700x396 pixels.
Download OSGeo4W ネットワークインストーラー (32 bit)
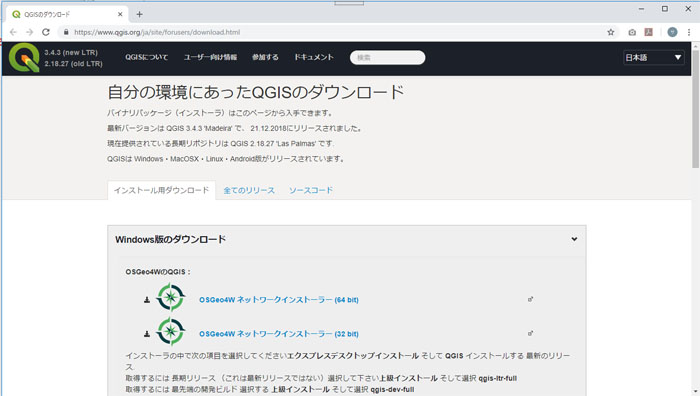[x=279, y=333]
